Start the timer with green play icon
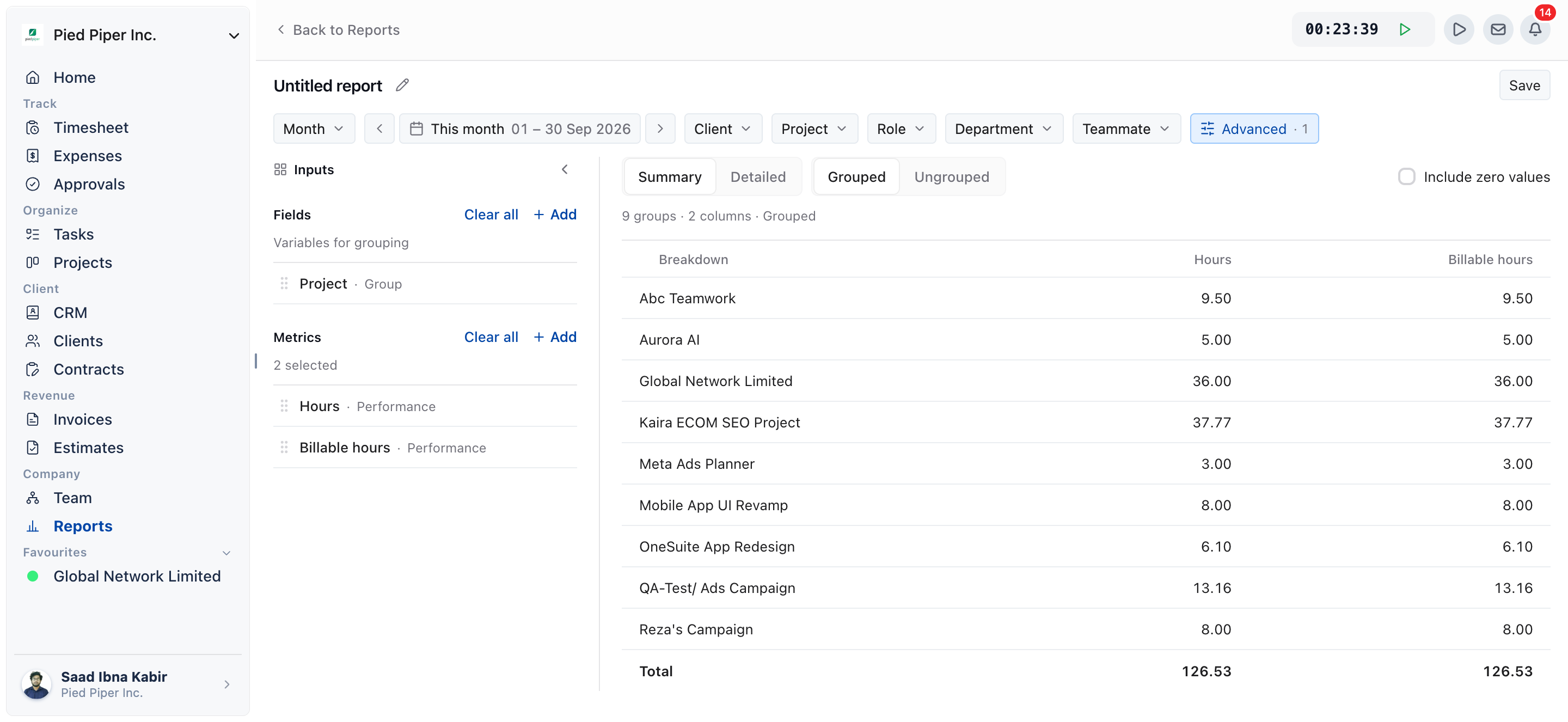Screen dimensions: 1568x722 (1404, 29)
